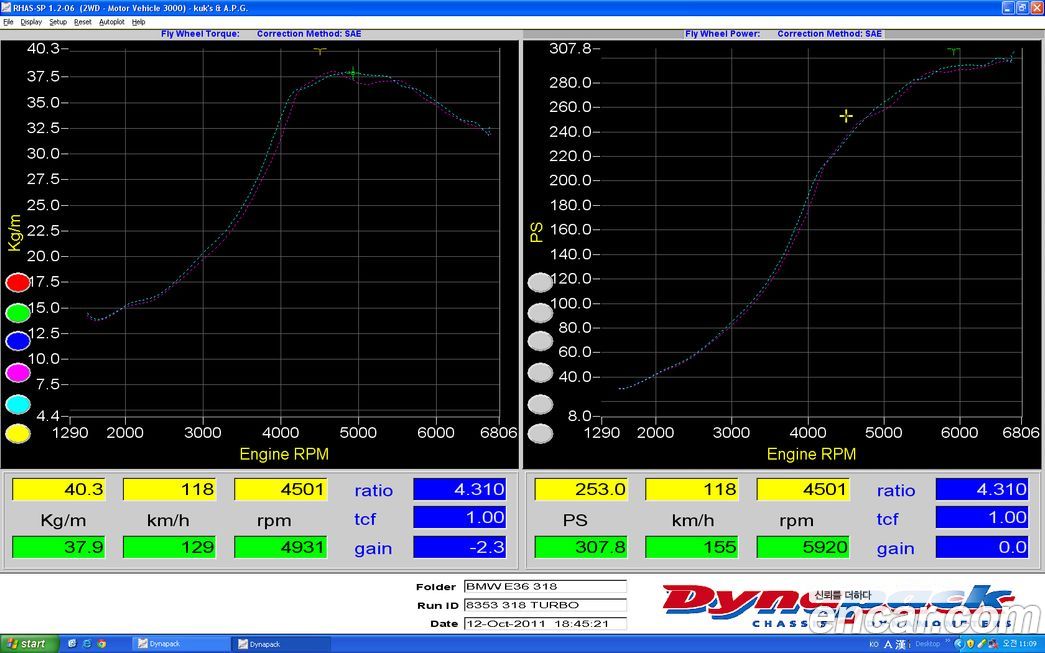Click green peak marker on torque curve
The image size is (1045, 653).
(352, 72)
